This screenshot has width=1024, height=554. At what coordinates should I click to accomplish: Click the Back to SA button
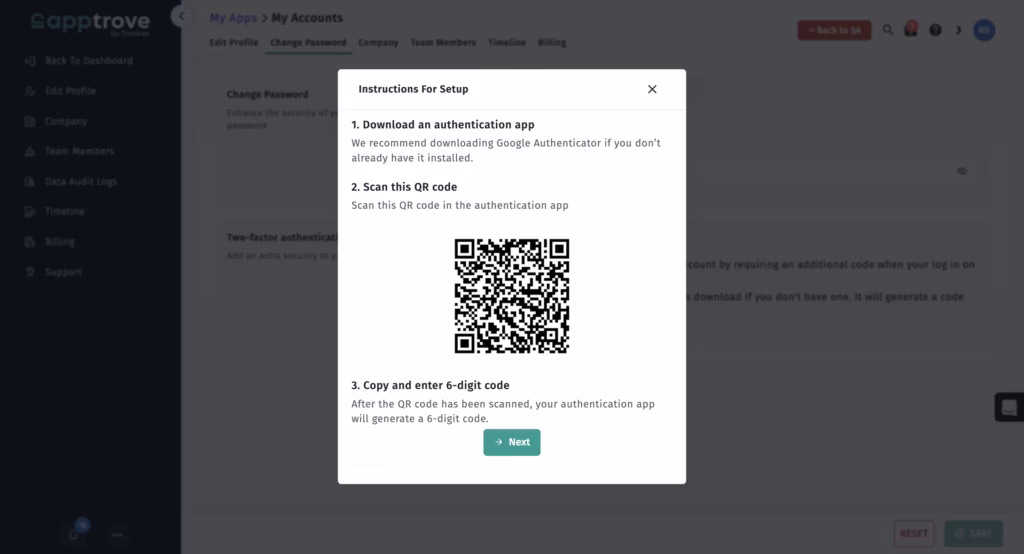(834, 30)
